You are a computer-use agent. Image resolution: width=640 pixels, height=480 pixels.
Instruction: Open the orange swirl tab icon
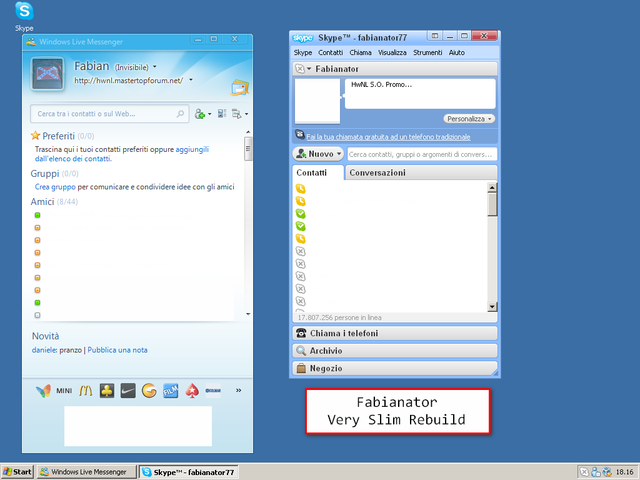[x=149, y=391]
